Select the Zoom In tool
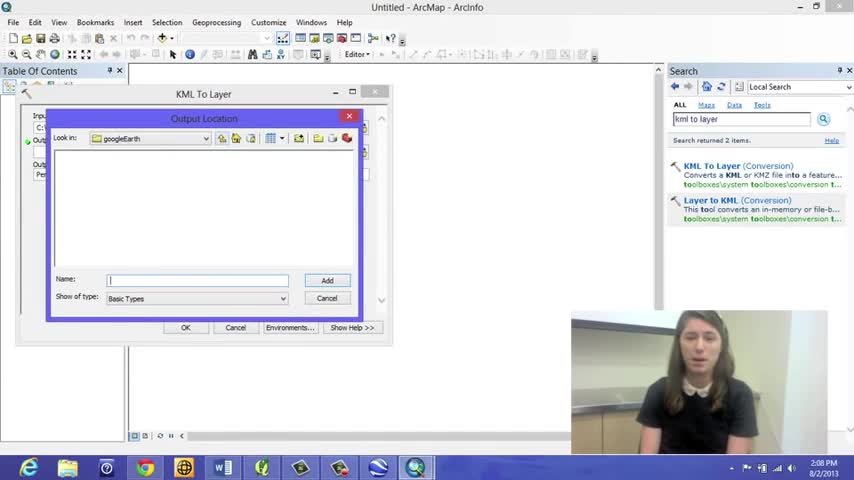 (x=13, y=54)
